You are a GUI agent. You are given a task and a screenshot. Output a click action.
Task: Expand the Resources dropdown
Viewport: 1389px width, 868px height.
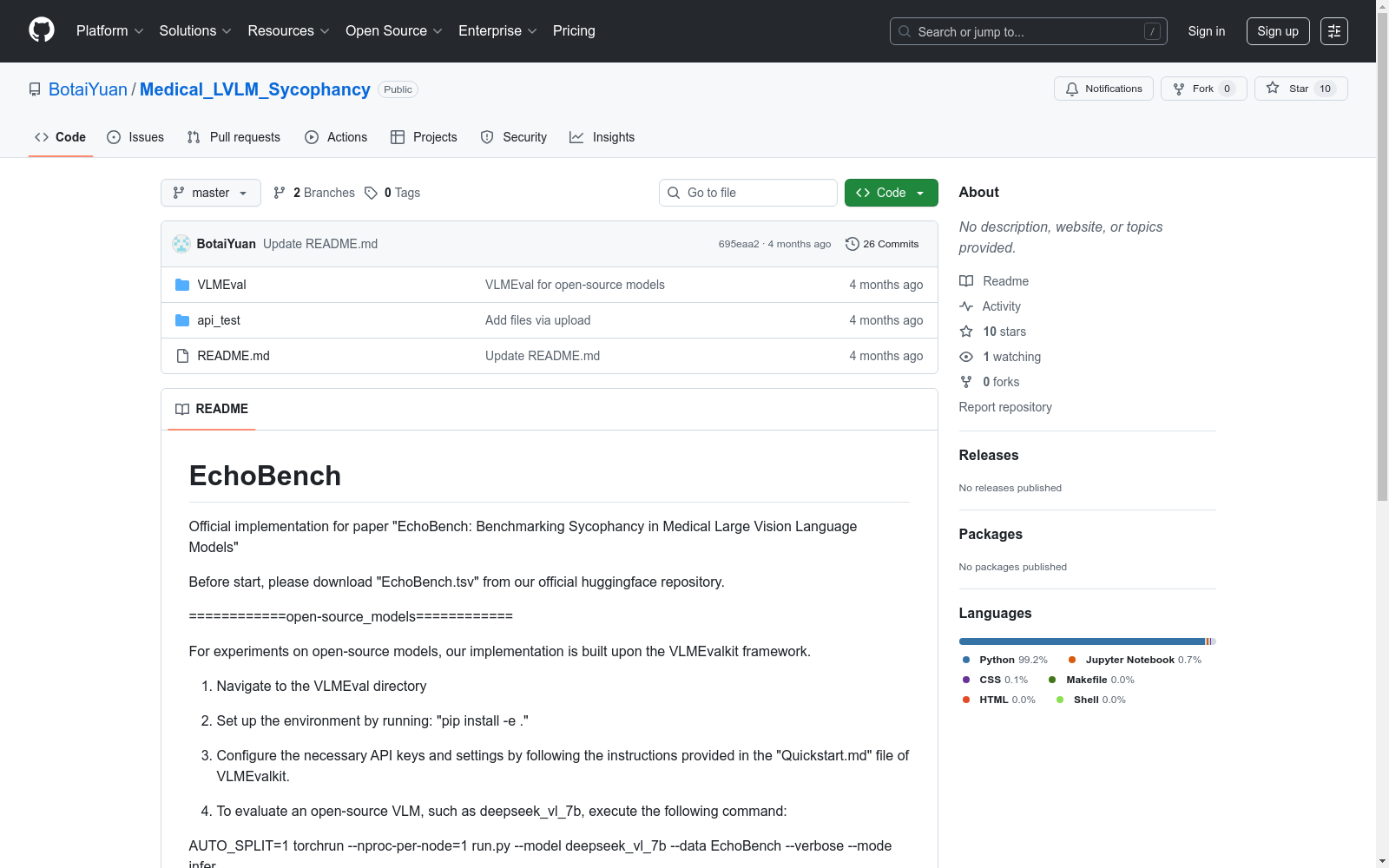288,31
